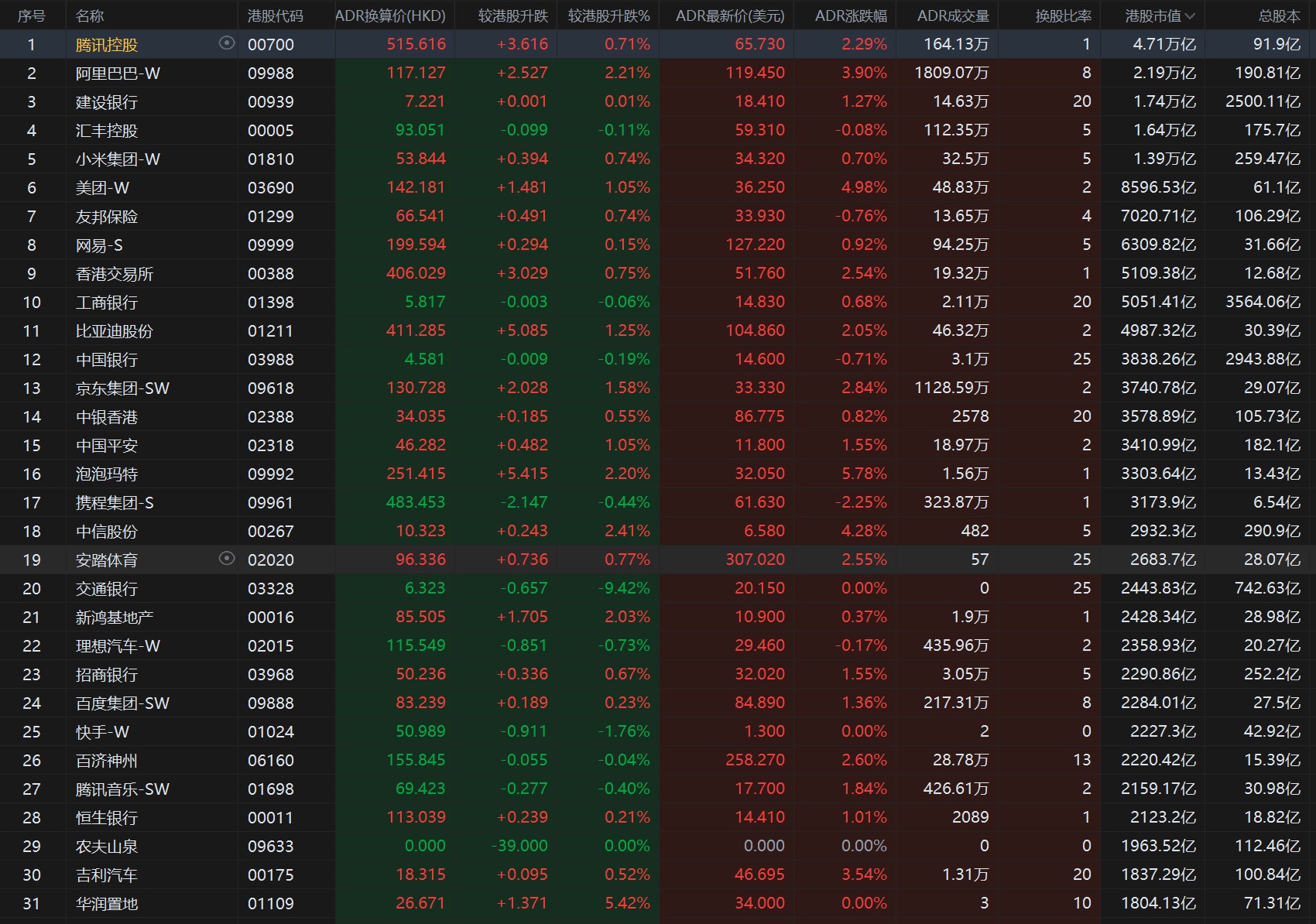Click the 名称 column header
Image resolution: width=1316 pixels, height=924 pixels.
pyautogui.click(x=90, y=16)
